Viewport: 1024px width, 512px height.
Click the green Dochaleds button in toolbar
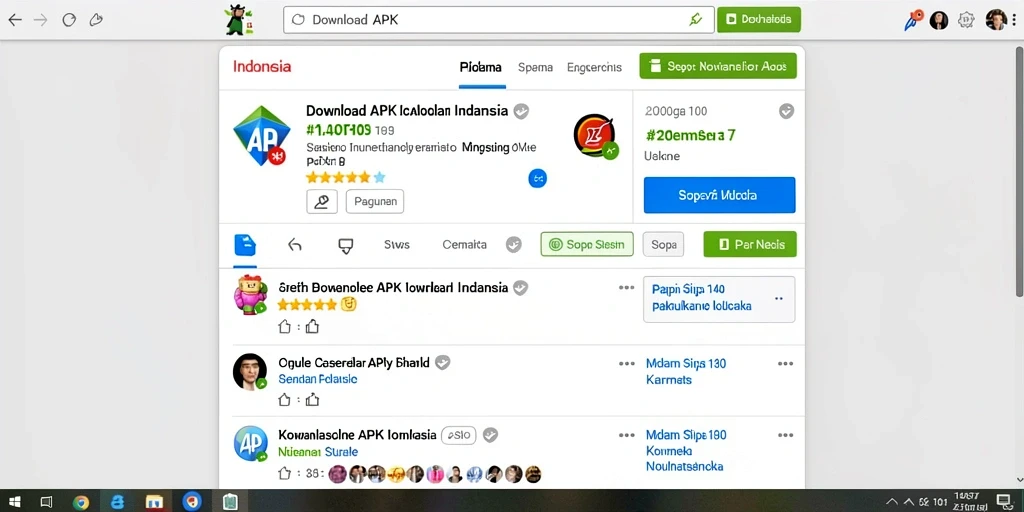[759, 20]
